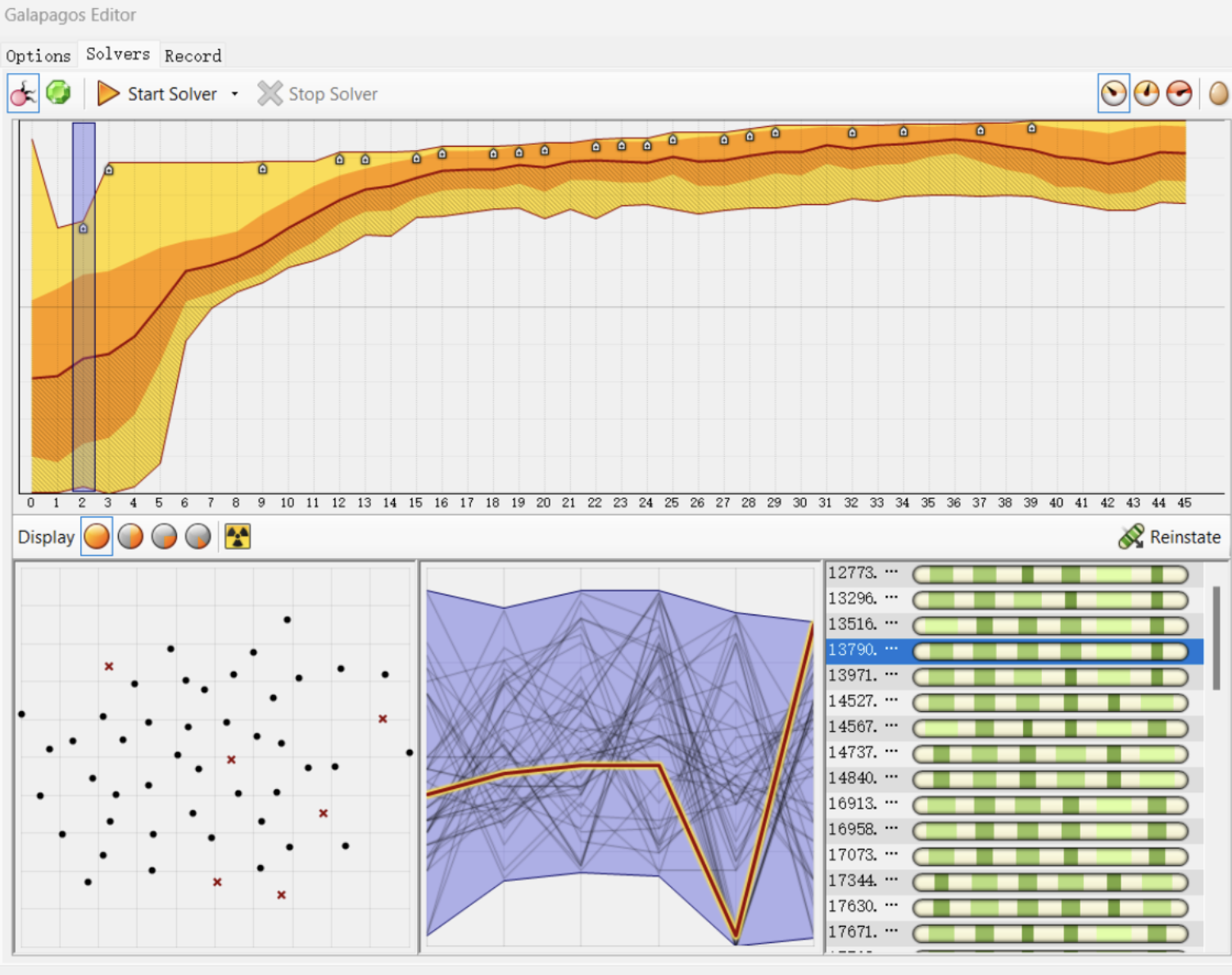Screen dimensions: 1232x975
Task: Click generation 9 on the graph axis
Action: 261,503
